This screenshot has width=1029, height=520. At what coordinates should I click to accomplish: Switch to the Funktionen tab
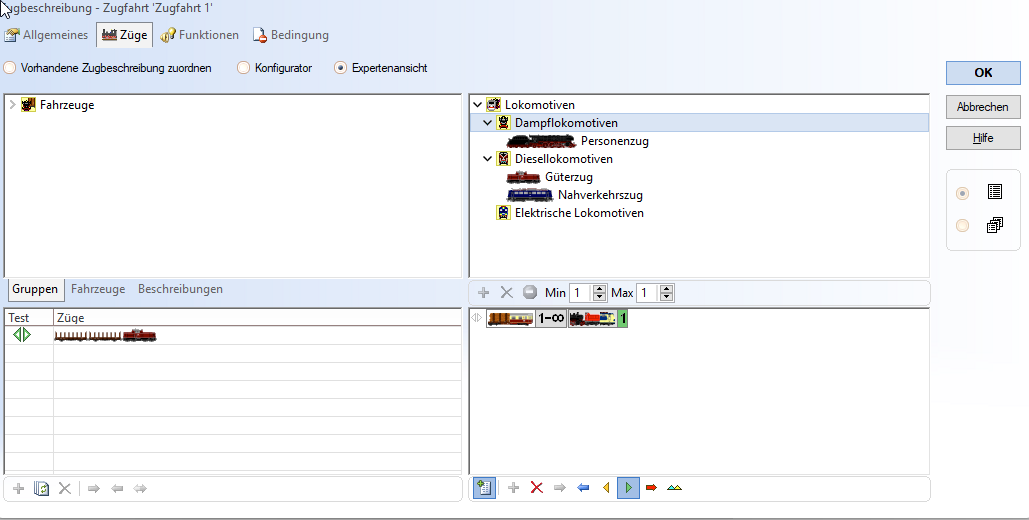[x=199, y=35]
